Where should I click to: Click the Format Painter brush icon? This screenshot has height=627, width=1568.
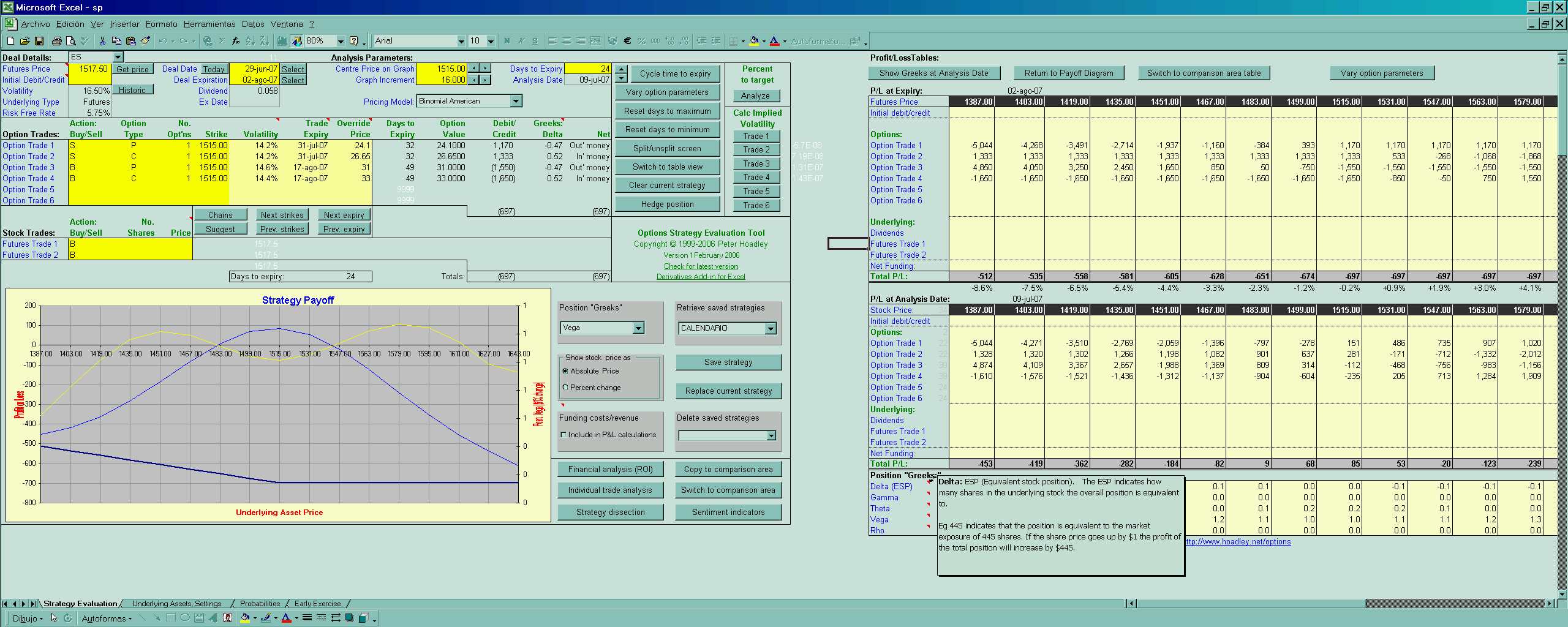coord(145,41)
